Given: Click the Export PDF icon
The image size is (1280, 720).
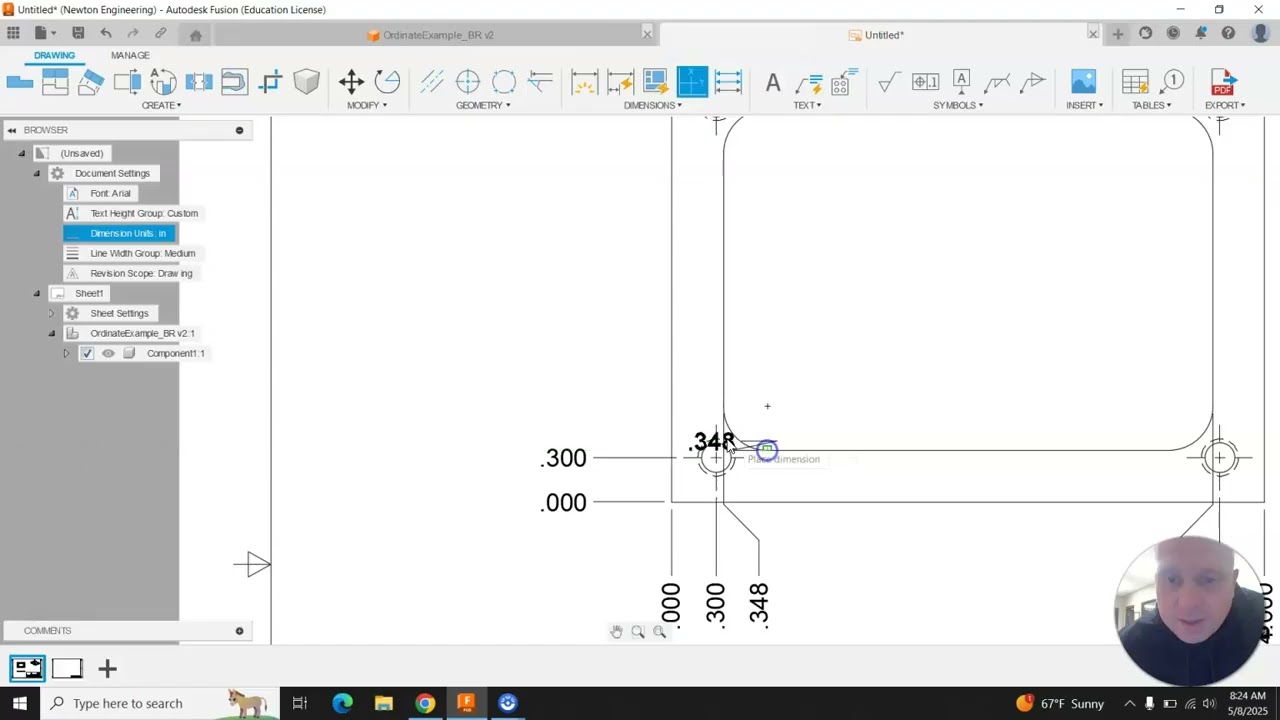Looking at the screenshot, I should (1222, 82).
